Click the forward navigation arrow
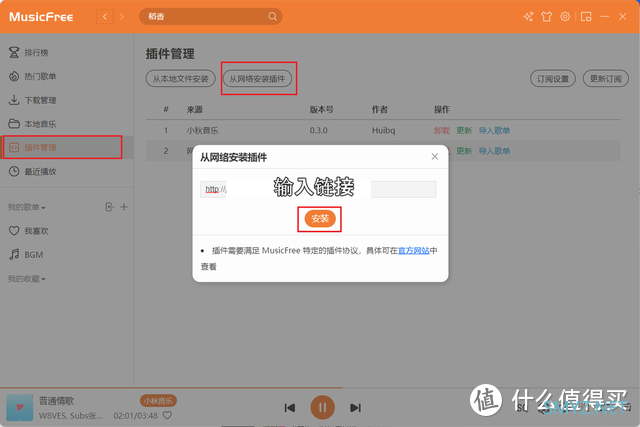This screenshot has width=640, height=427. coord(121,17)
